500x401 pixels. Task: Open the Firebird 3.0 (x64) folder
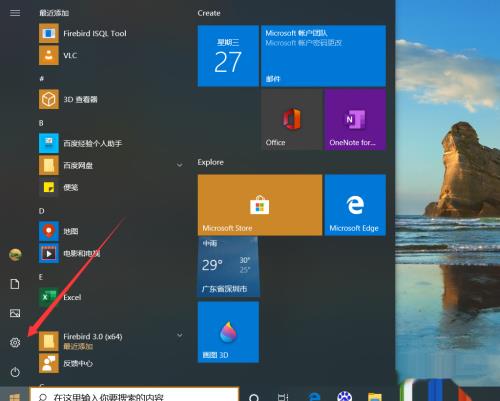(x=110, y=341)
